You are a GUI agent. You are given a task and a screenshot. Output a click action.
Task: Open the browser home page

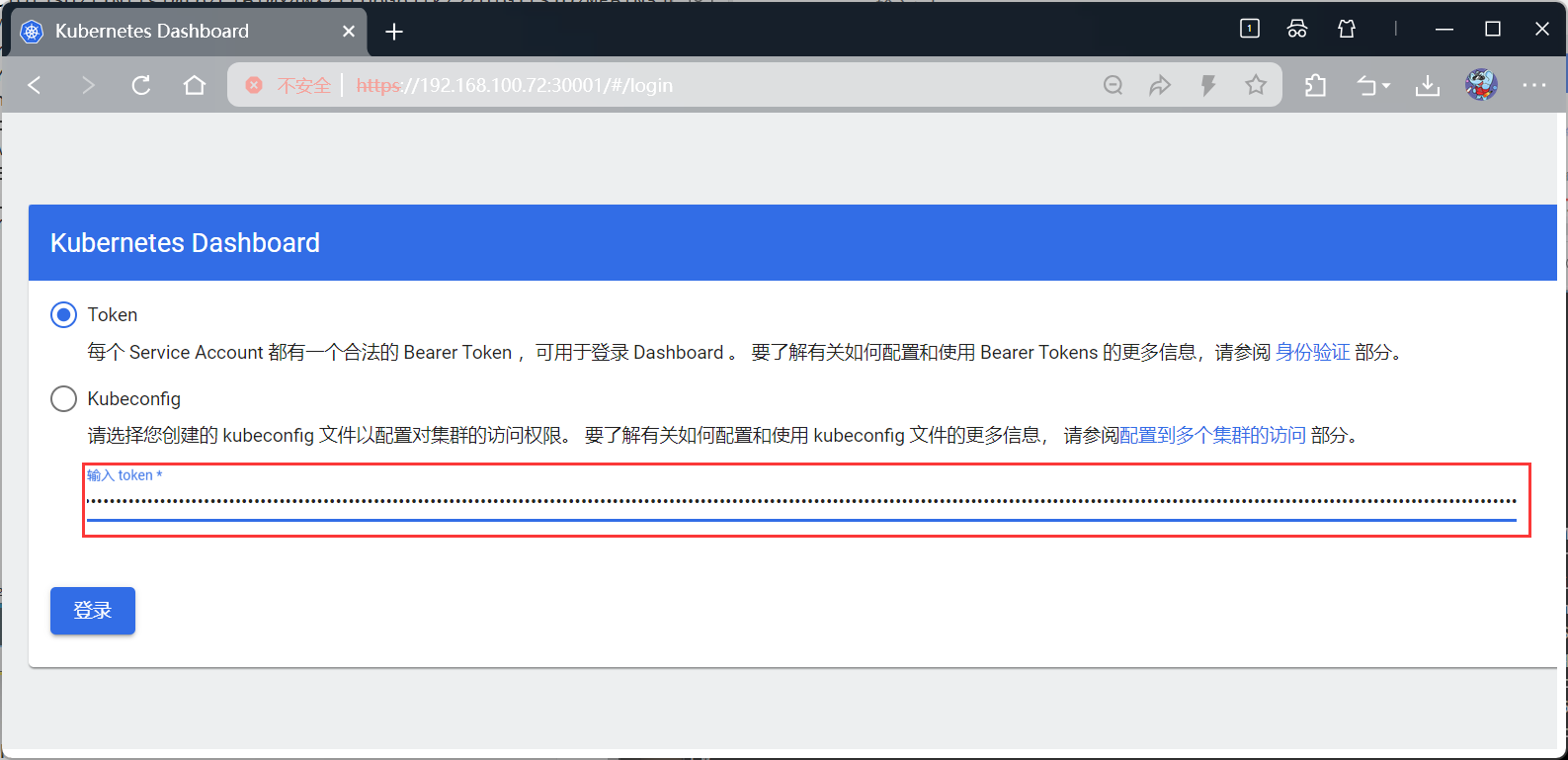tap(195, 85)
